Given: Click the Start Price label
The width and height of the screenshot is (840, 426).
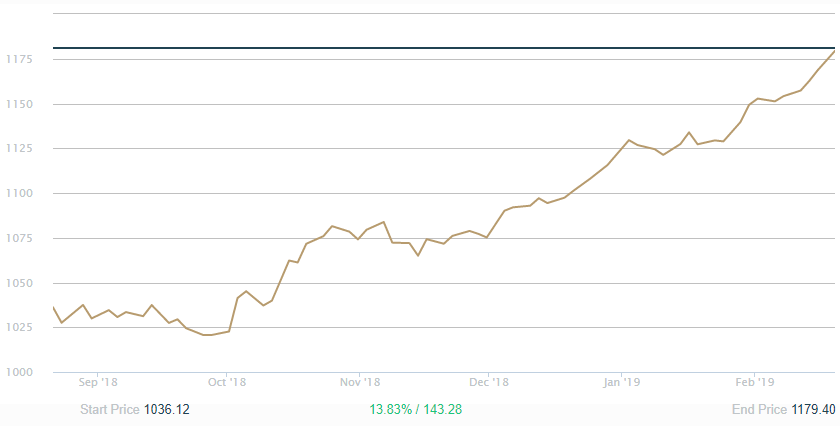Looking at the screenshot, I should [x=110, y=409].
